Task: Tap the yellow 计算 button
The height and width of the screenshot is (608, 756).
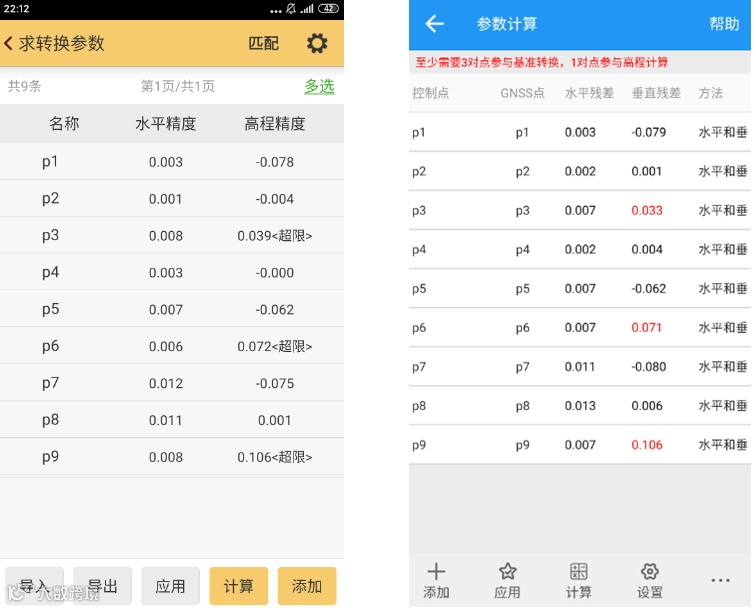Action: point(239,586)
